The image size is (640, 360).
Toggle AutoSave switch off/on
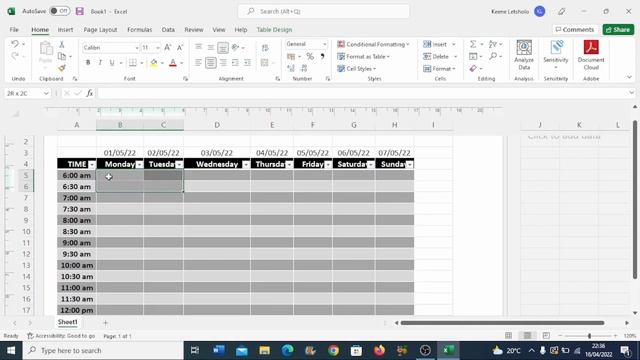click(x=60, y=11)
